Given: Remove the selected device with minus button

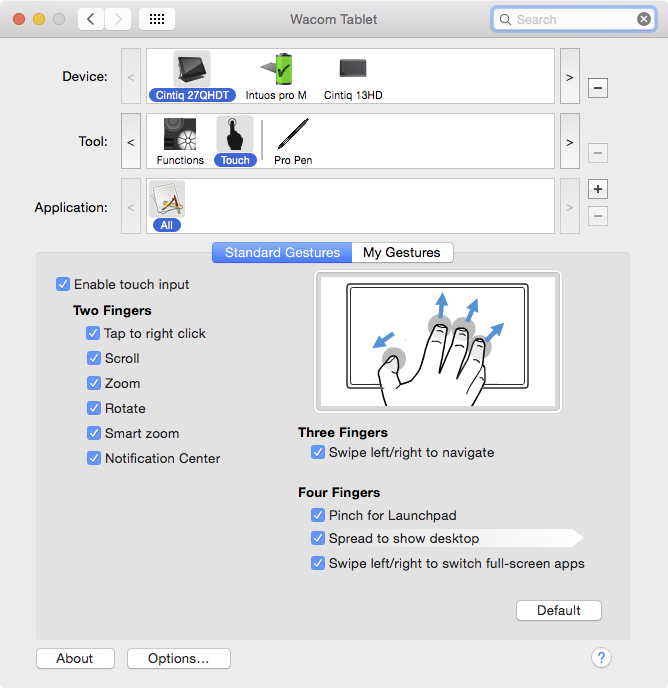Looking at the screenshot, I should click(597, 88).
